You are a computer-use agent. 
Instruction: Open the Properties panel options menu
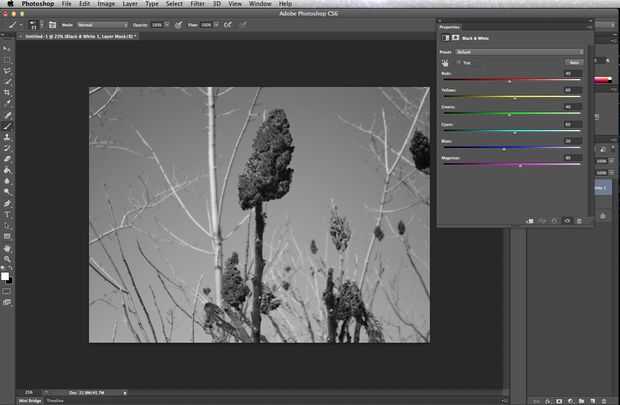click(589, 27)
